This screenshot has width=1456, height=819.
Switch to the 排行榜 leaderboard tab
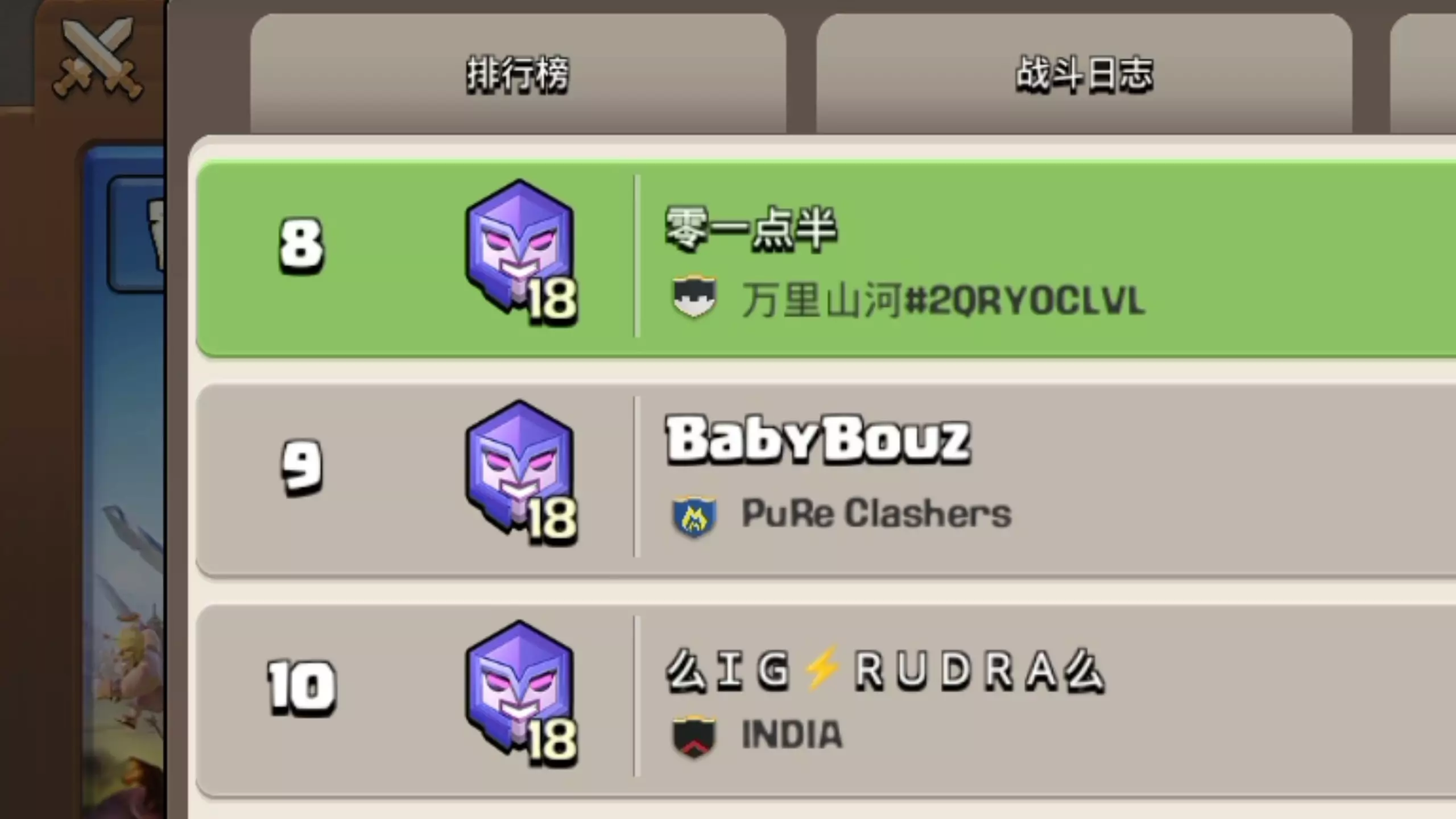[518, 75]
